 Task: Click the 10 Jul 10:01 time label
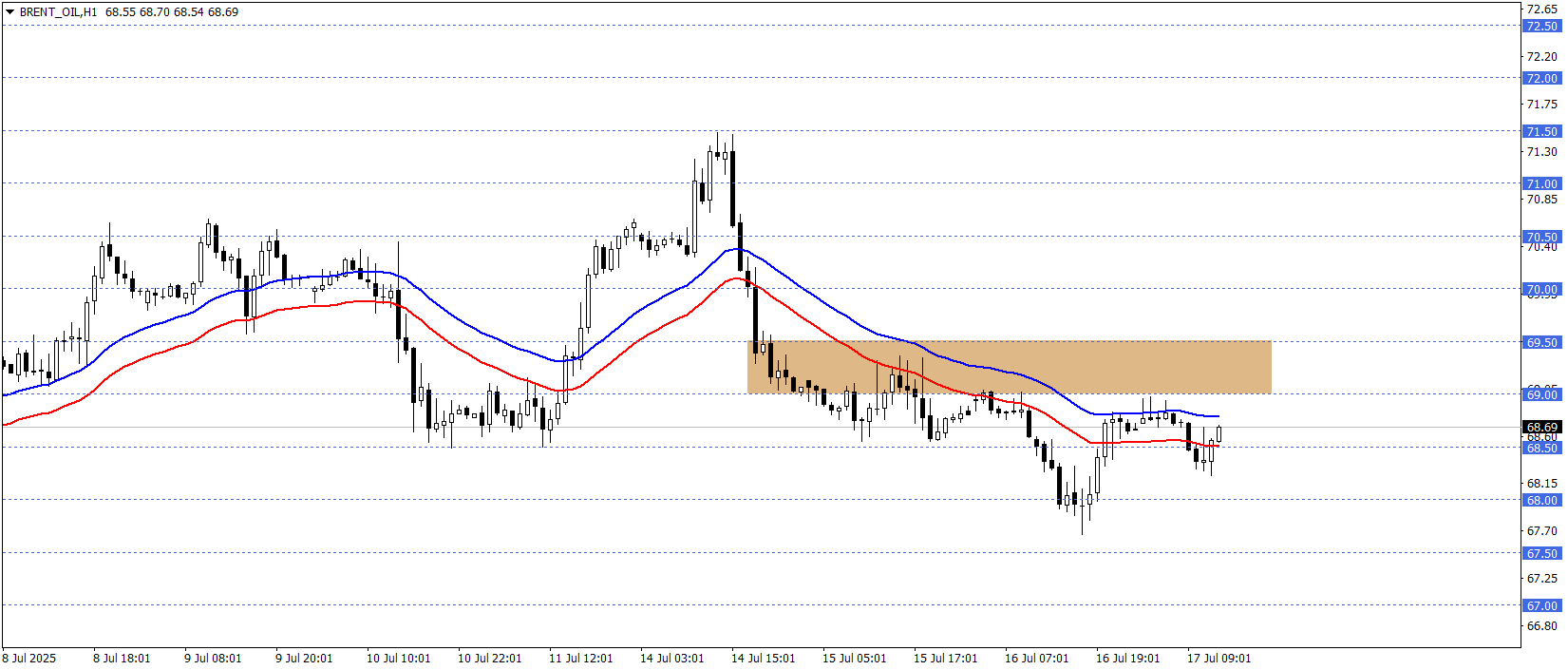pos(398,659)
